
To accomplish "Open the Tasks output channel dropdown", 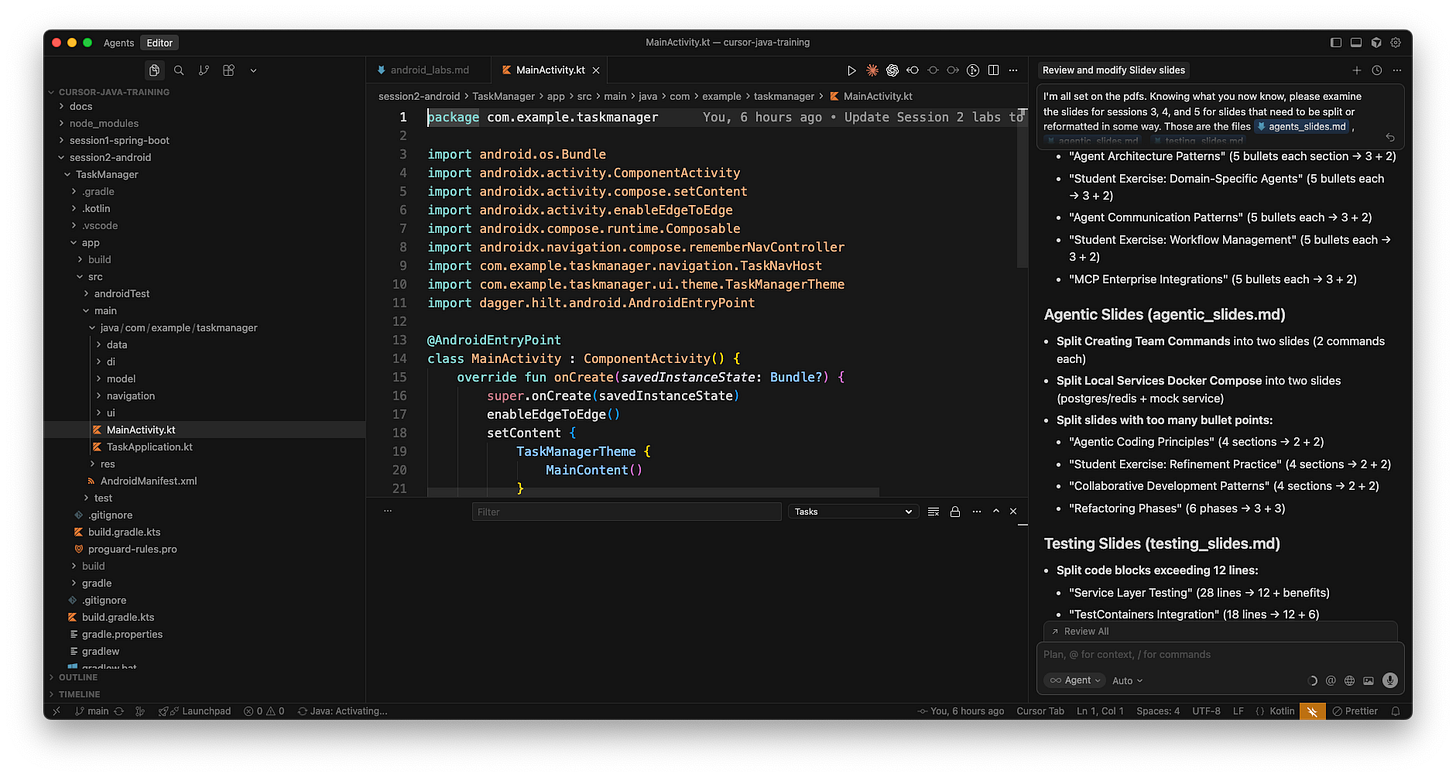I will click(x=852, y=511).
